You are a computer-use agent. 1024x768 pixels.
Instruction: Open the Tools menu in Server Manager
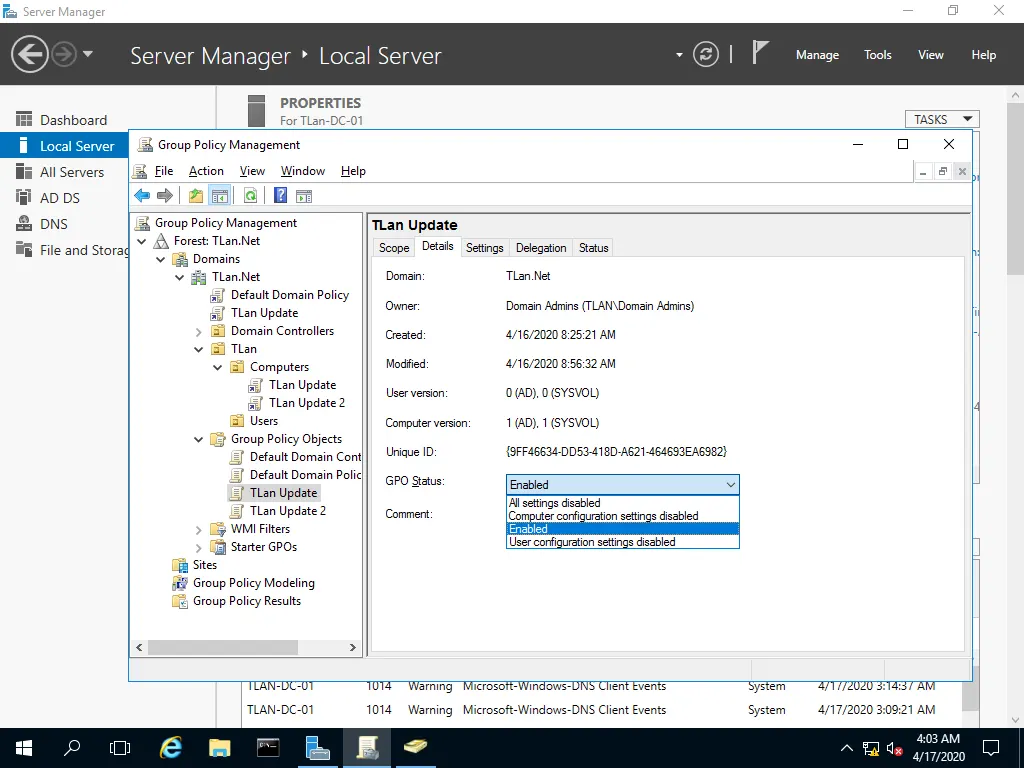(878, 55)
